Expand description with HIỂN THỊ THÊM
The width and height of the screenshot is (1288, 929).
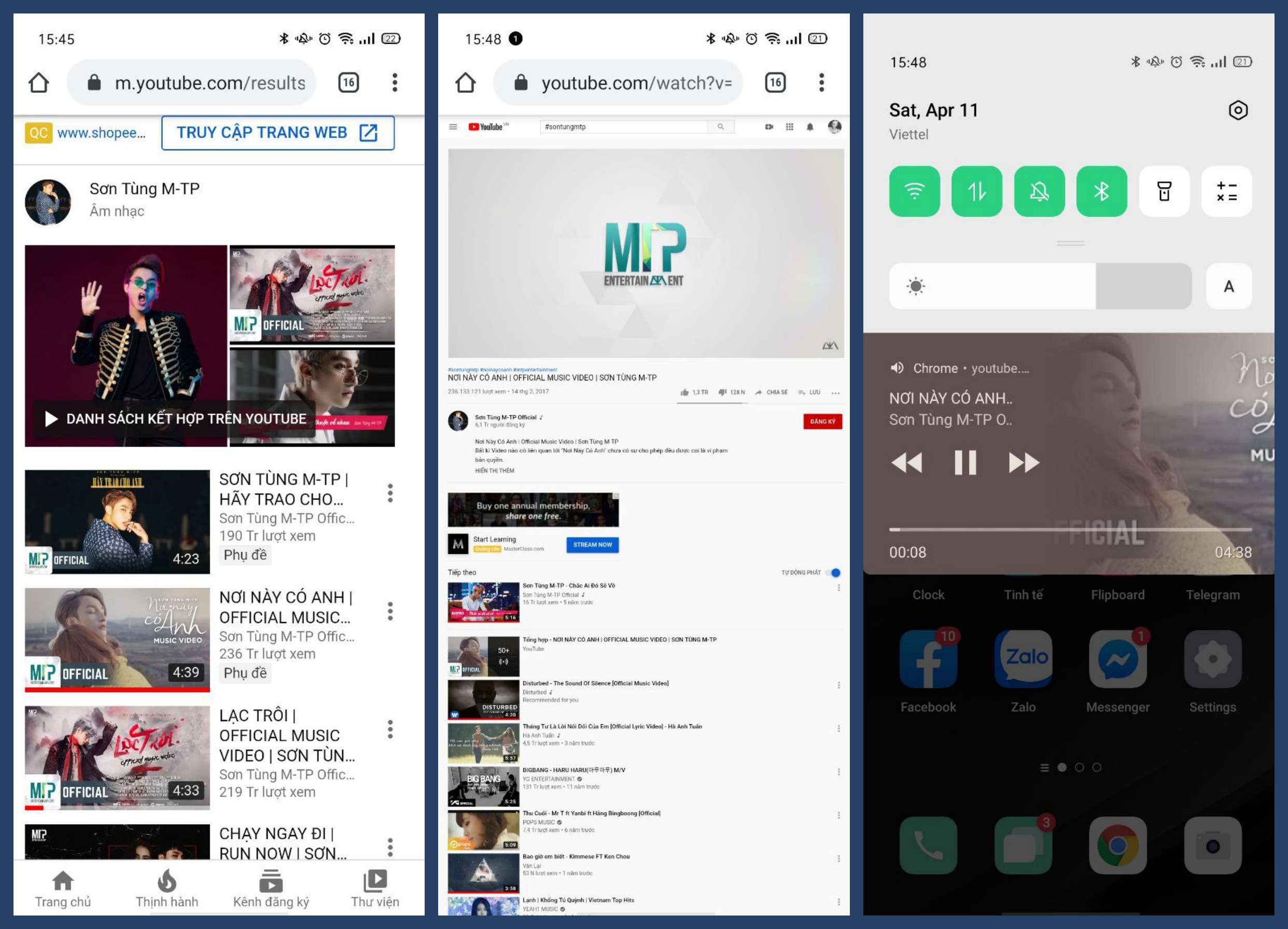(494, 470)
